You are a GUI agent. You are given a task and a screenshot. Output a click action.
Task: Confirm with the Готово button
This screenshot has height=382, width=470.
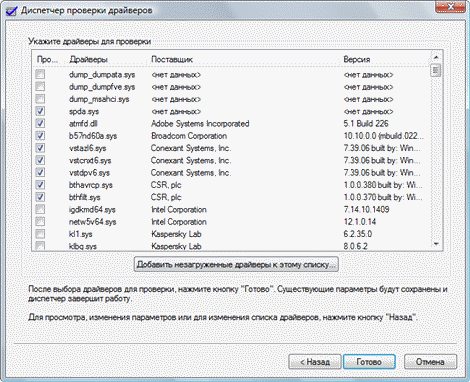coord(369,362)
